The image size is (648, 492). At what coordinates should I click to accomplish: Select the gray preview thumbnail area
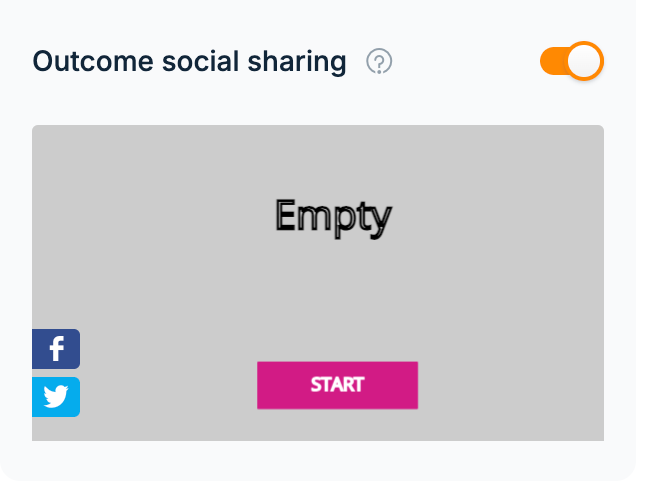(318, 283)
